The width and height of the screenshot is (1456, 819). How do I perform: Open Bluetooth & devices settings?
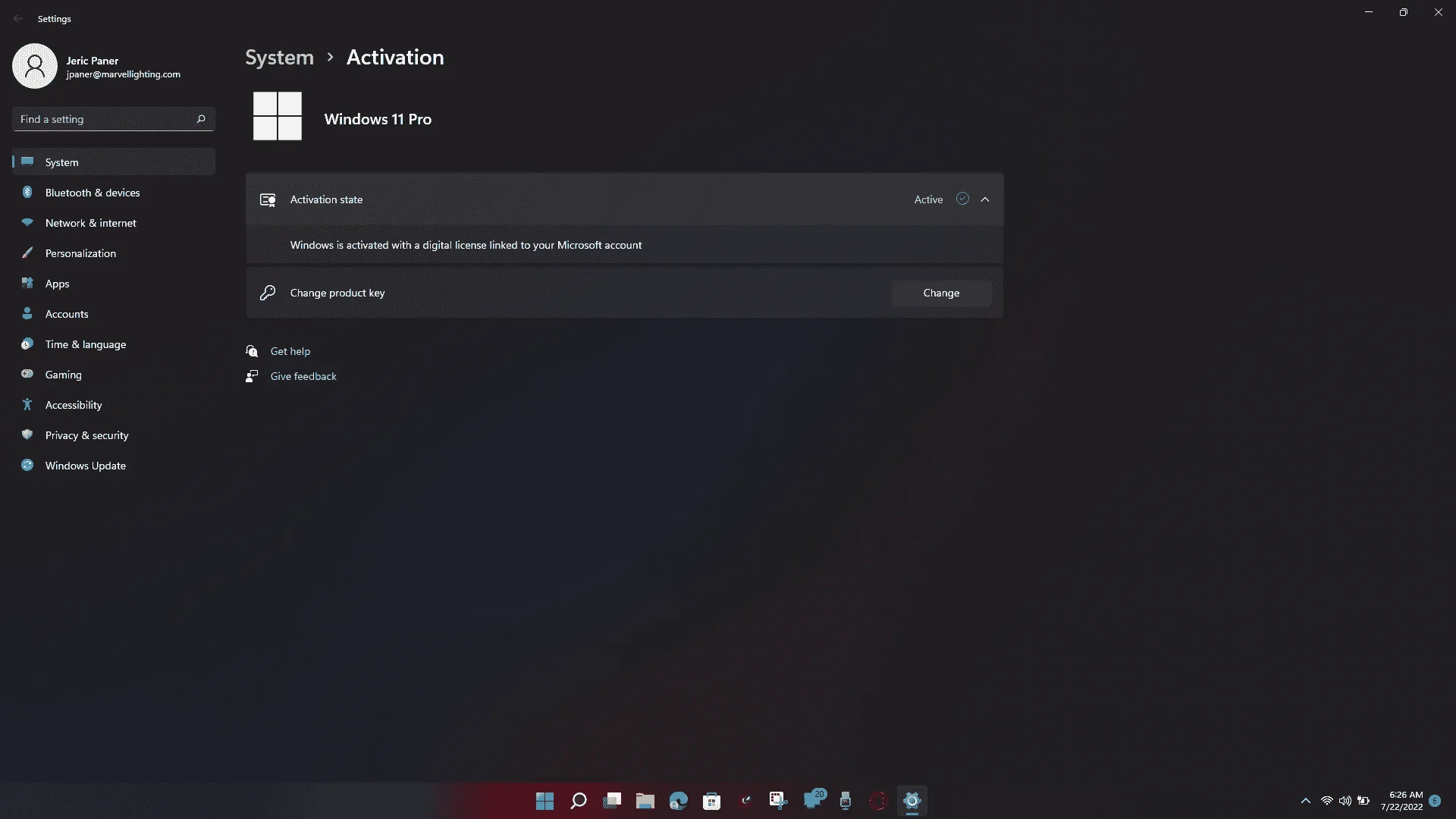[x=114, y=193]
